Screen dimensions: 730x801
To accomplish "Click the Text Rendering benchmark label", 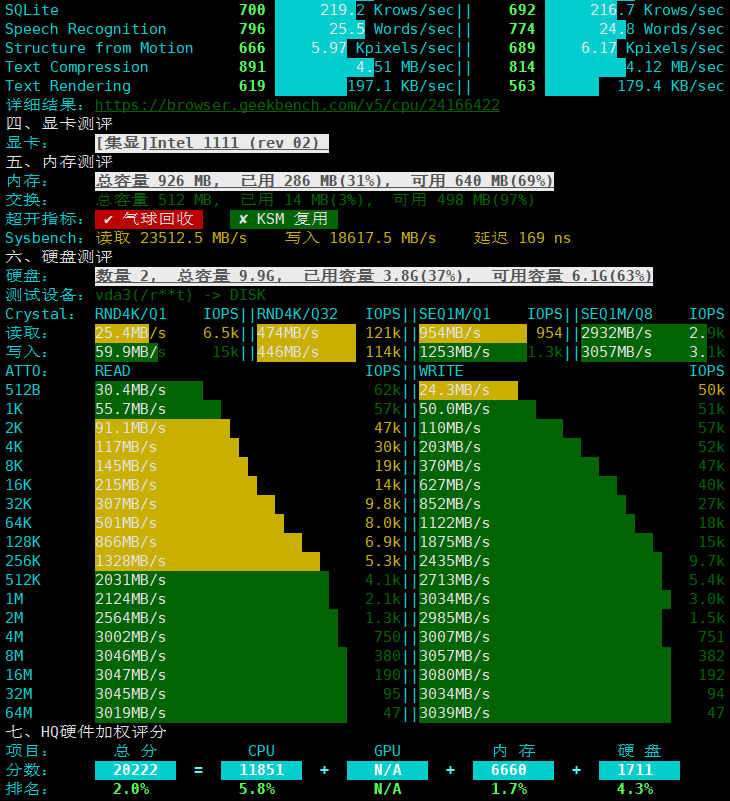I will click(68, 86).
